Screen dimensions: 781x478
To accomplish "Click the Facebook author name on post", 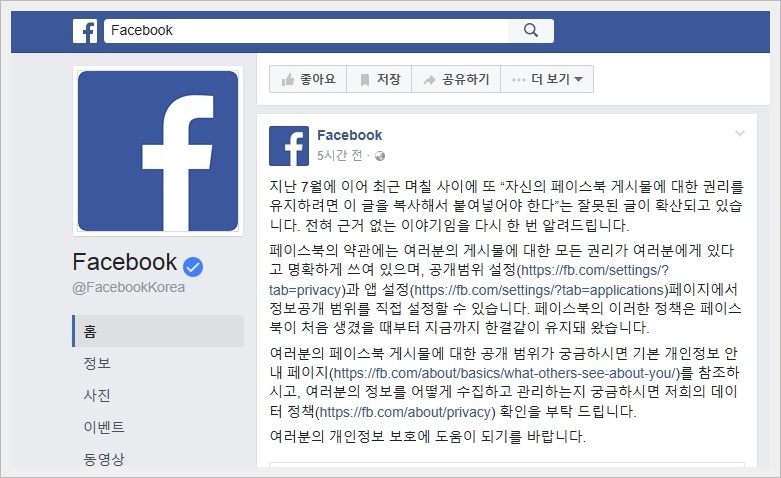I will coord(350,135).
